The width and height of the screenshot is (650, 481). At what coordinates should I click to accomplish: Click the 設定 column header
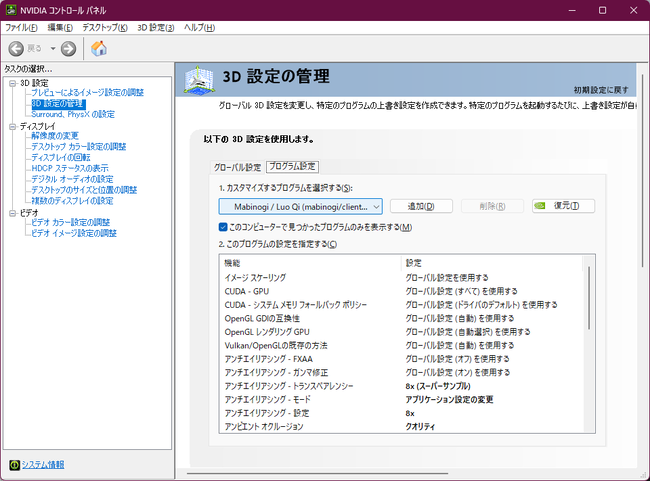click(492, 263)
